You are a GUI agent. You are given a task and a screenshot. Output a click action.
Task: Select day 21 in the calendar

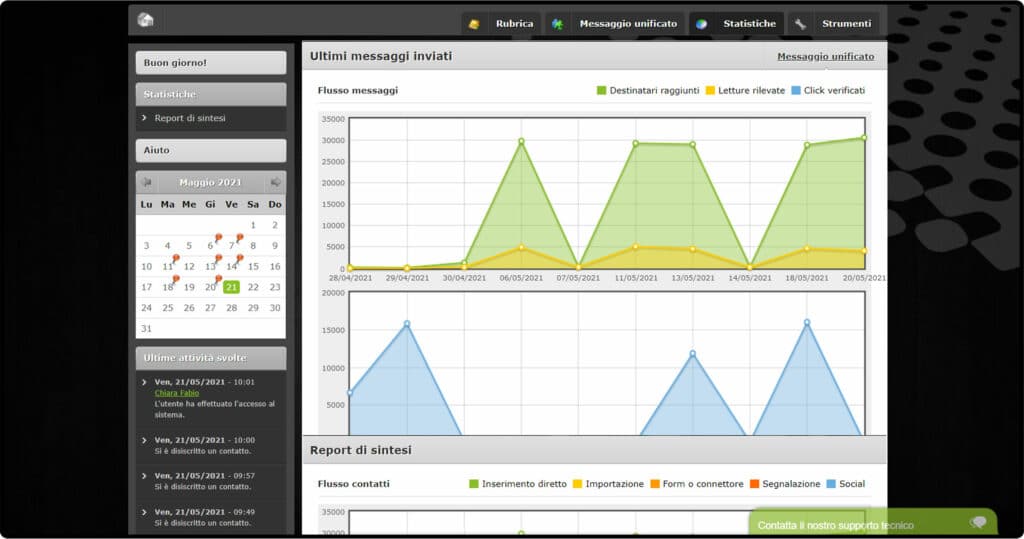[x=231, y=287]
